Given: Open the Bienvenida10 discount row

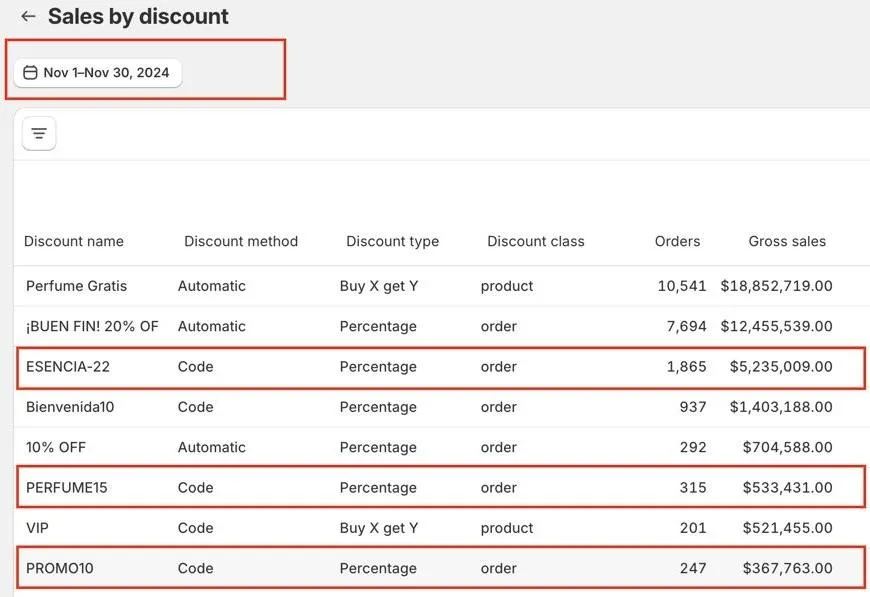Looking at the screenshot, I should [x=70, y=407].
